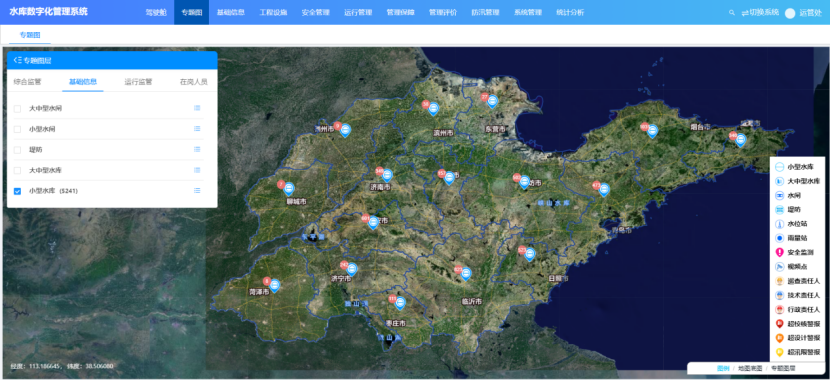Expand the list icon beside 小型水闸
Image resolution: width=830 pixels, height=380 pixels.
(197, 129)
